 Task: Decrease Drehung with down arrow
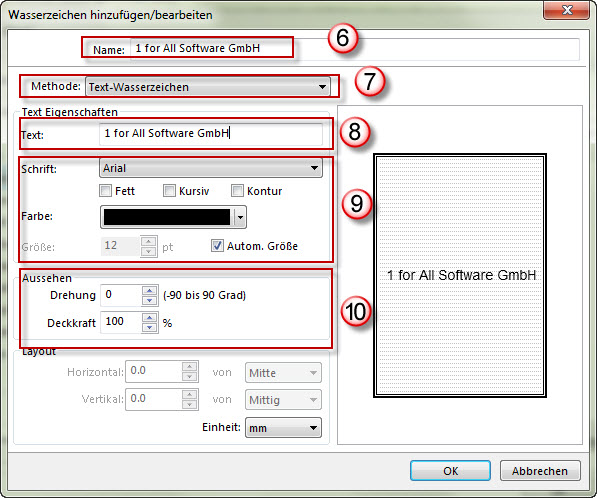(x=150, y=301)
